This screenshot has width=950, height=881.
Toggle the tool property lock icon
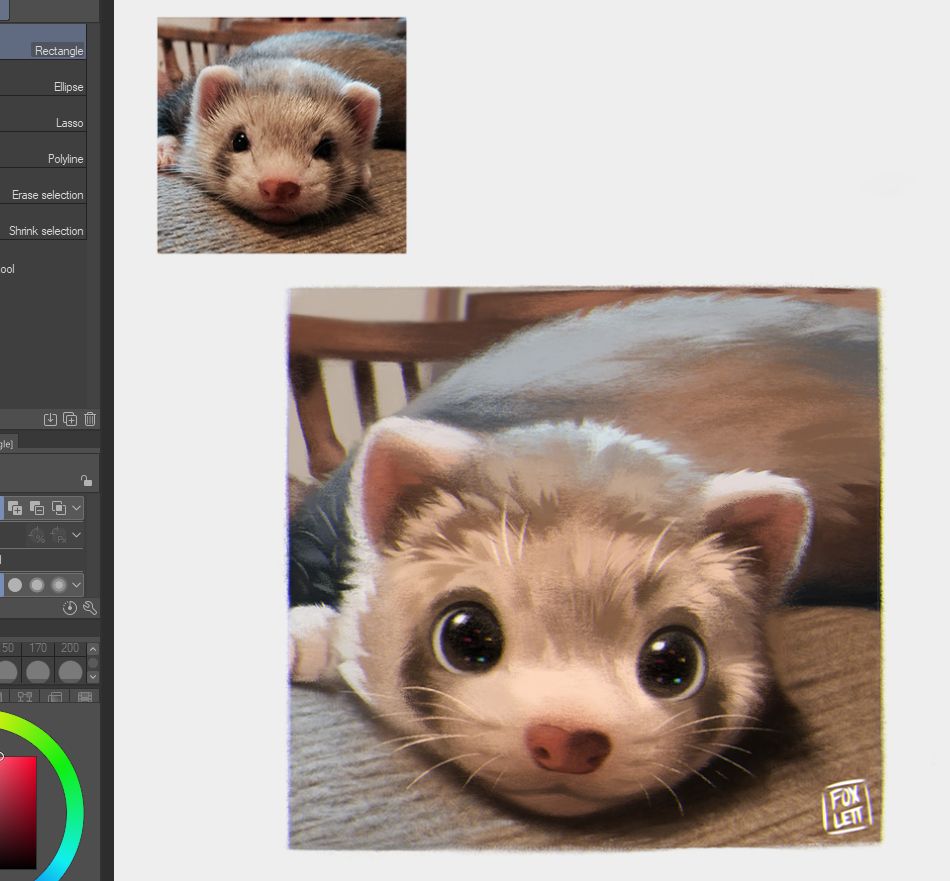[x=87, y=481]
